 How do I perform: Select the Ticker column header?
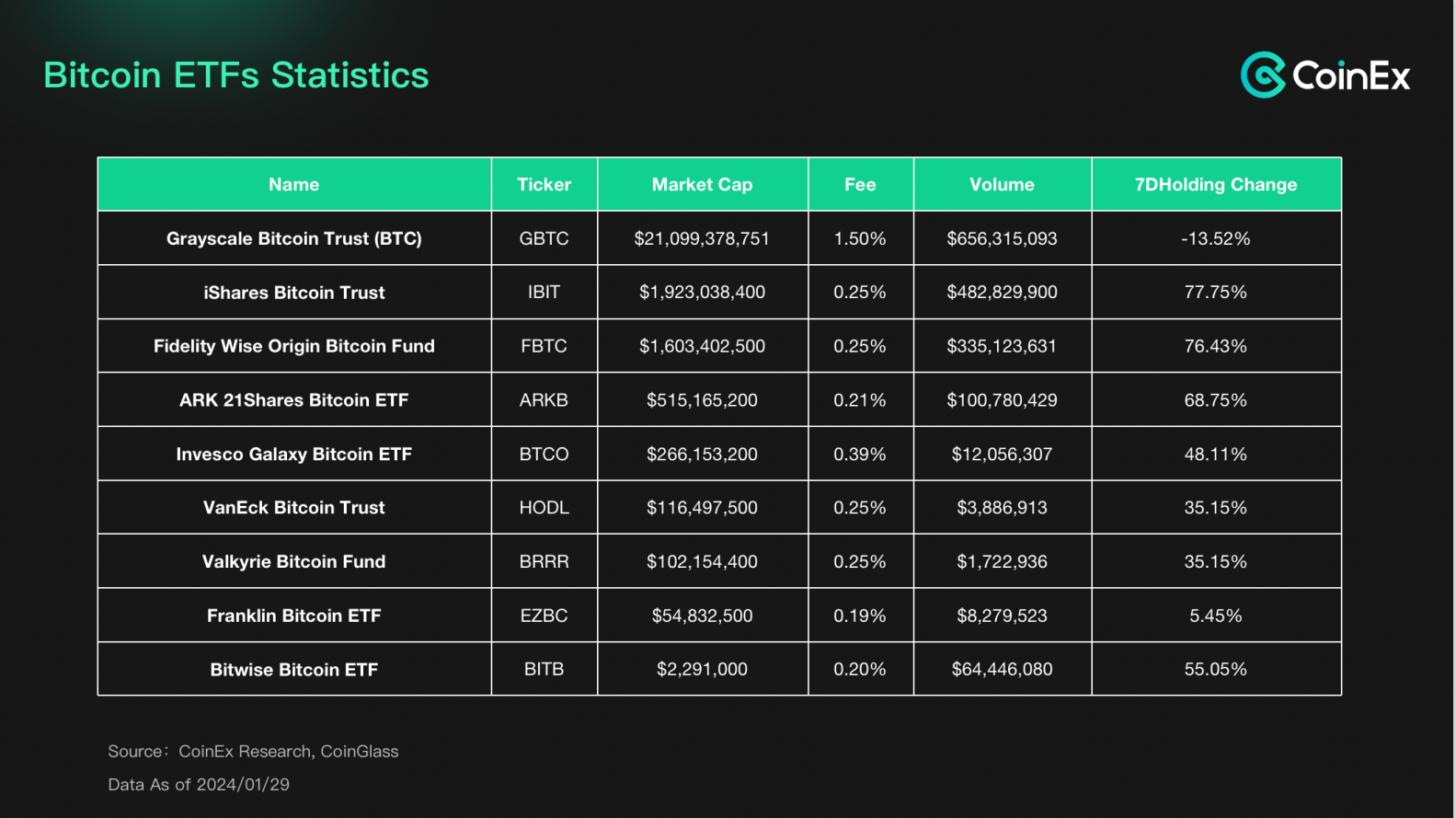point(544,184)
